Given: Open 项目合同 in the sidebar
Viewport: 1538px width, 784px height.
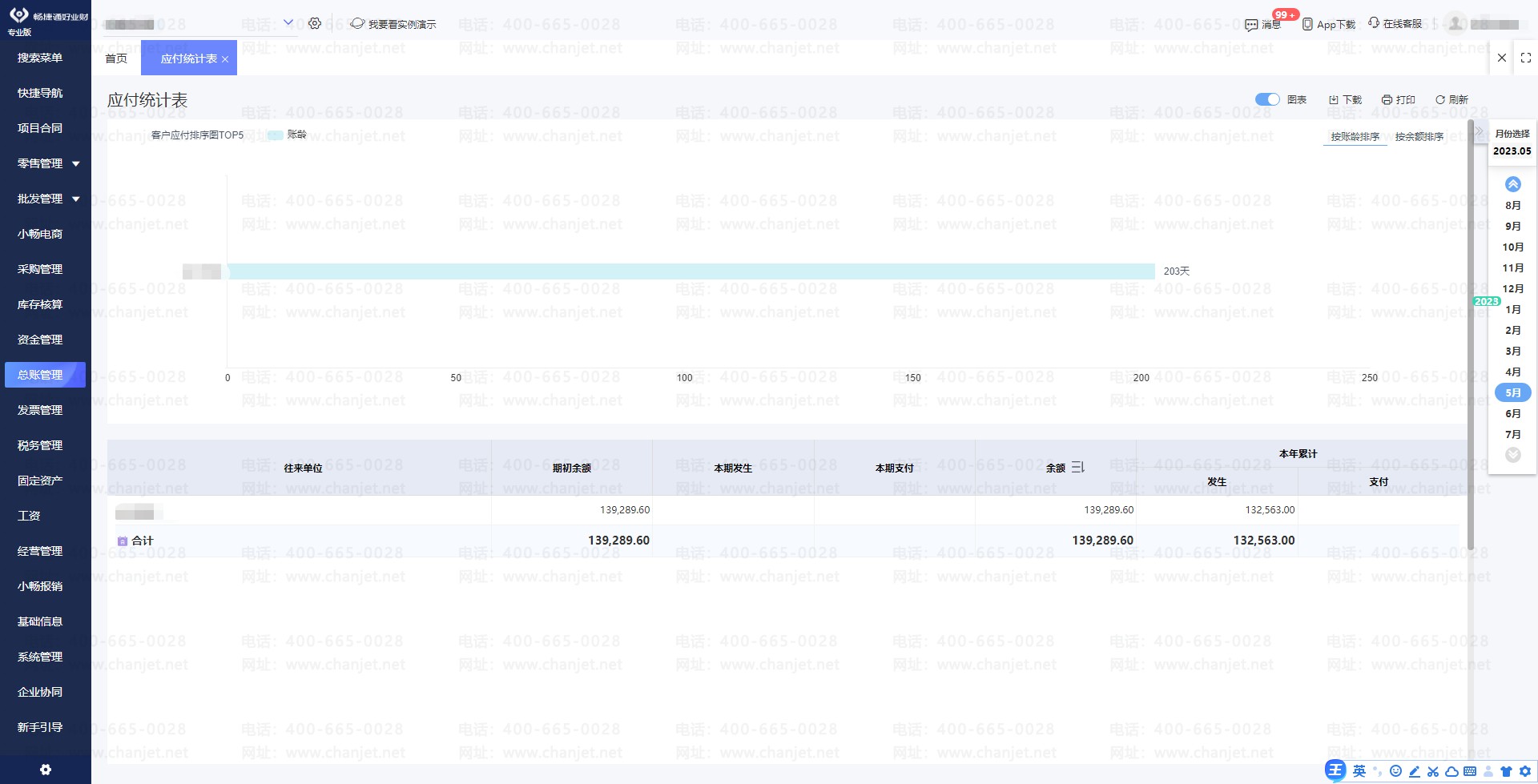Looking at the screenshot, I should 40,128.
